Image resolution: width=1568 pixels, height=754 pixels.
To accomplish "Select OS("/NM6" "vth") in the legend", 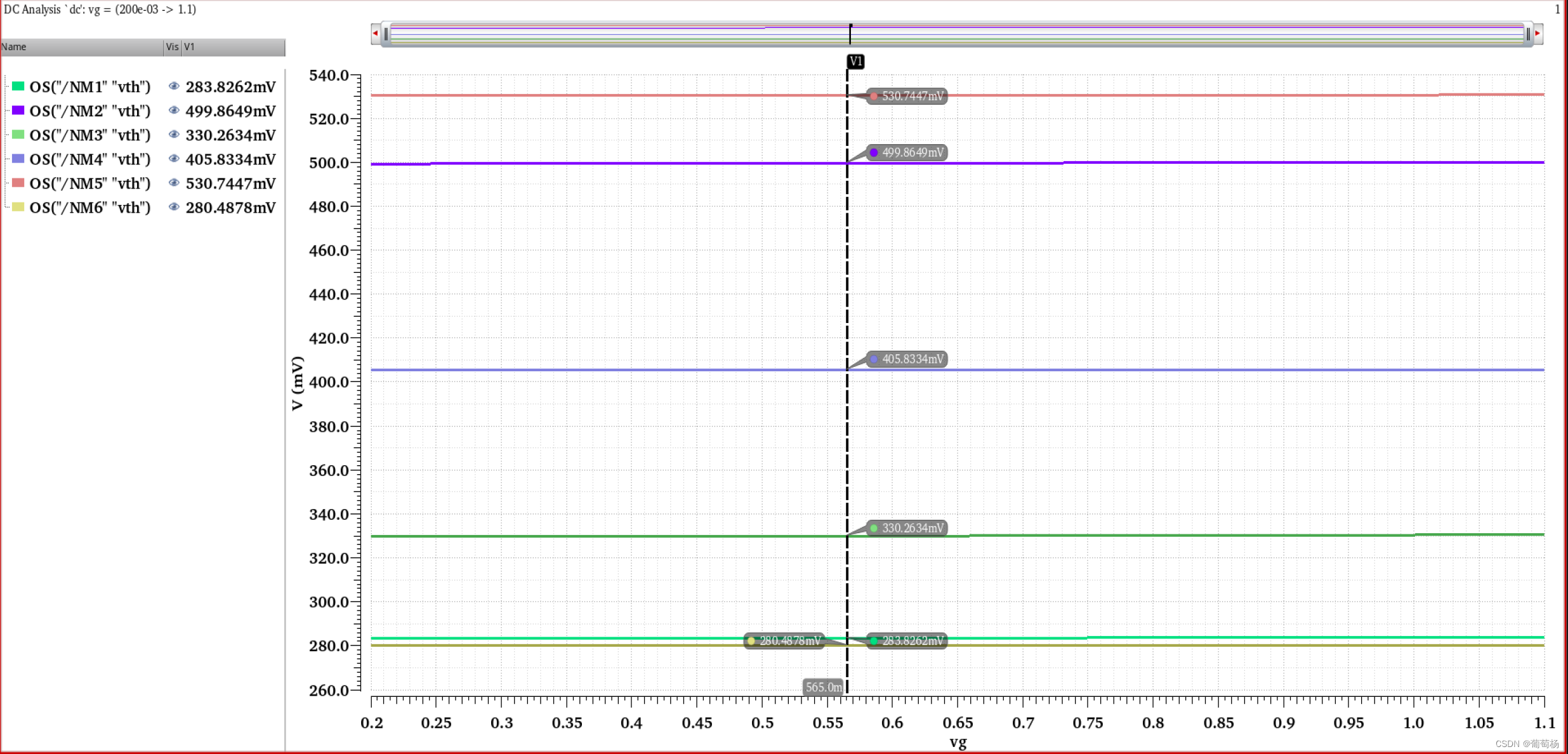I will click(90, 208).
